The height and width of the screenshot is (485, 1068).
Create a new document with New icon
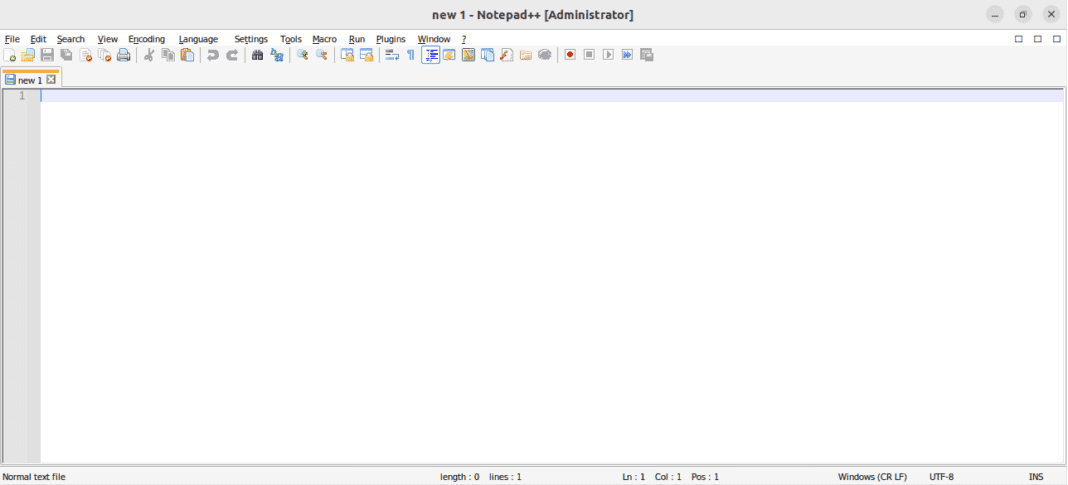10,55
